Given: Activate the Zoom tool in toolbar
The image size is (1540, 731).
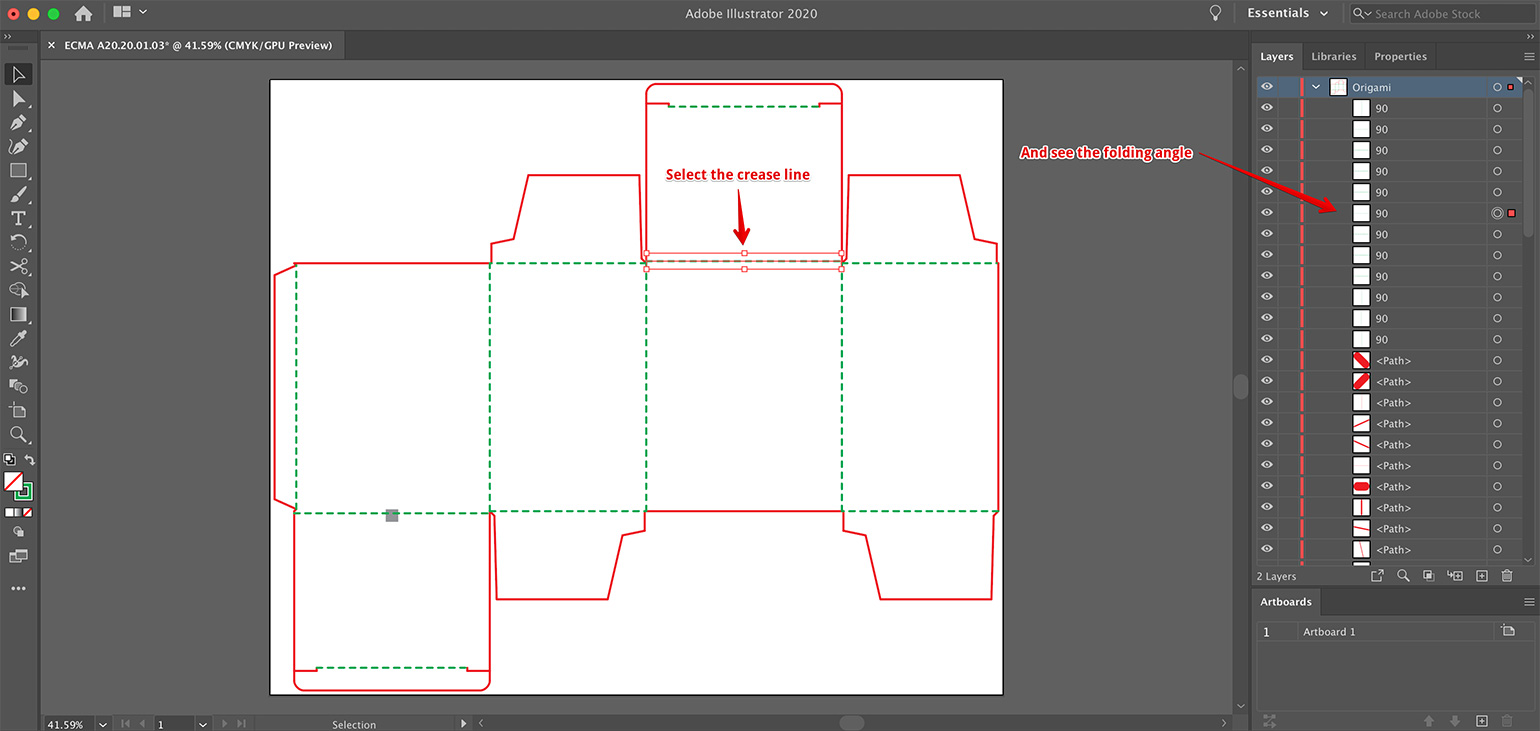Looking at the screenshot, I should (18, 434).
